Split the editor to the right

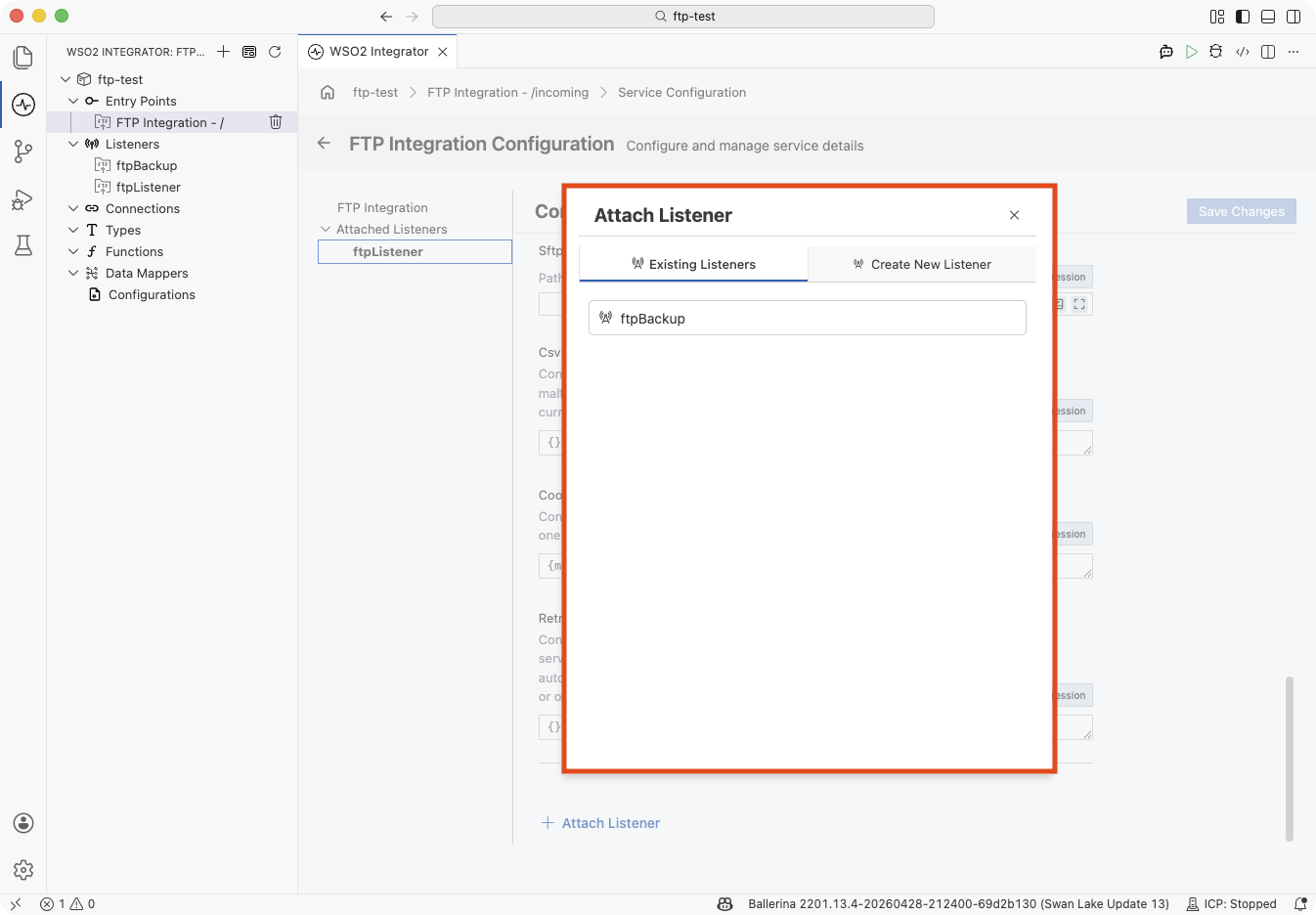(x=1268, y=52)
